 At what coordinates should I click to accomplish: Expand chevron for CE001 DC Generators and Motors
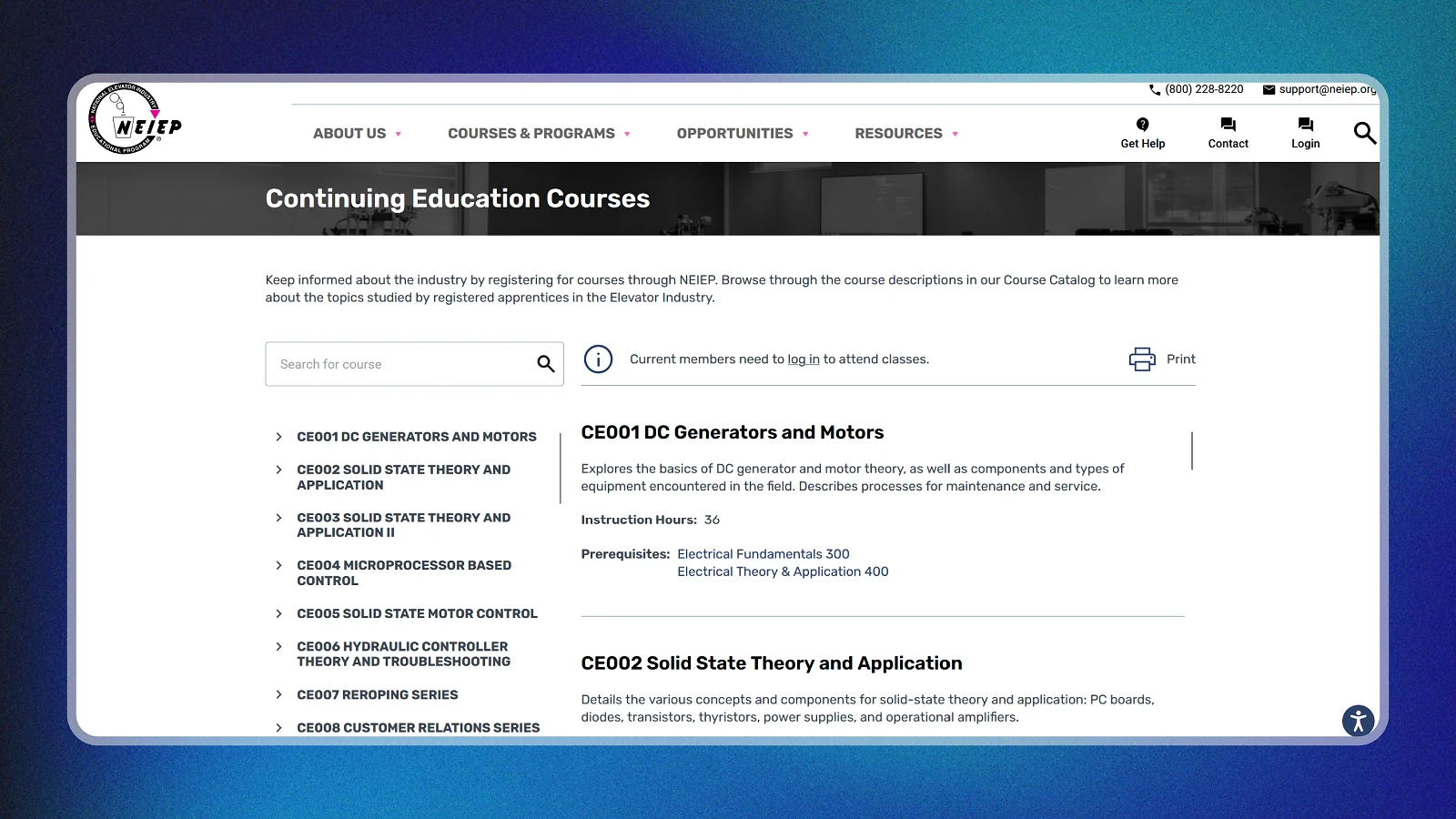click(x=278, y=437)
